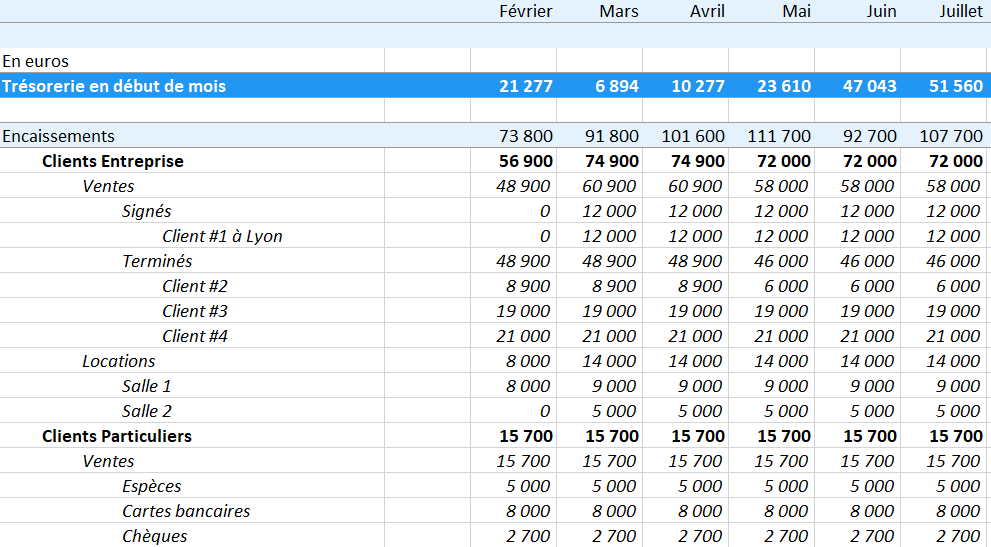The image size is (991, 547).
Task: Select the 'Client #4' row label
Action: [195, 336]
